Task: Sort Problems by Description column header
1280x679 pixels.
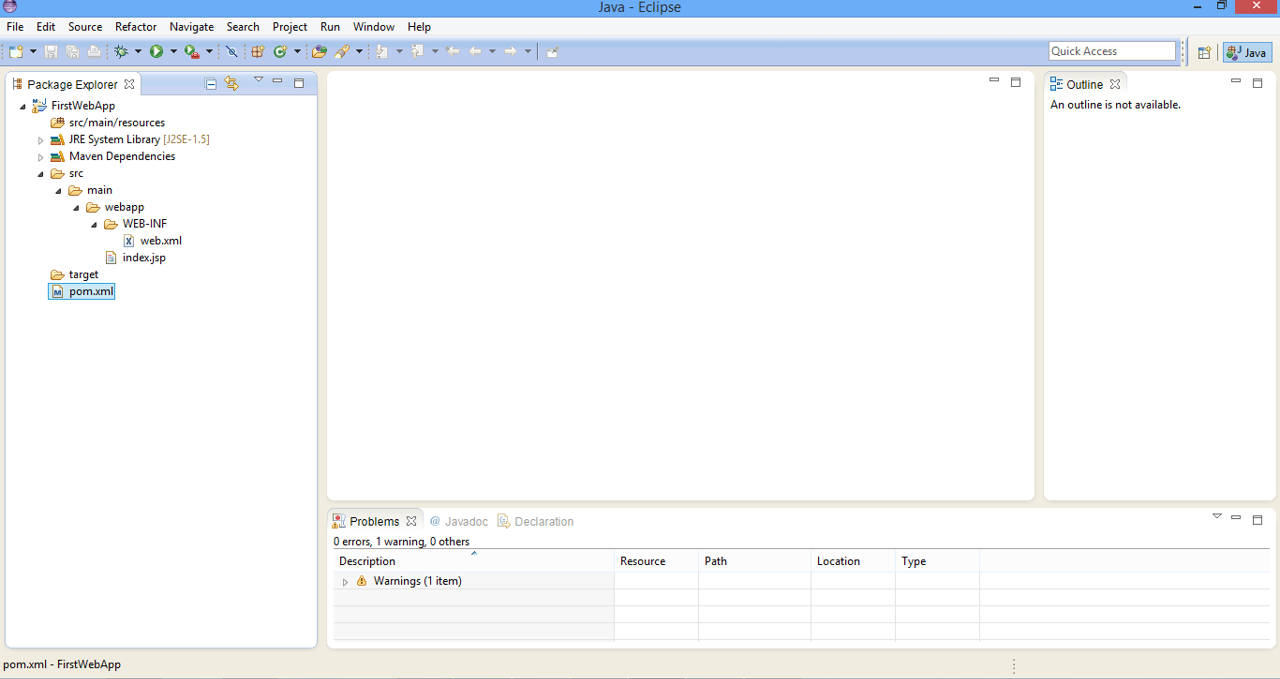Action: point(474,561)
